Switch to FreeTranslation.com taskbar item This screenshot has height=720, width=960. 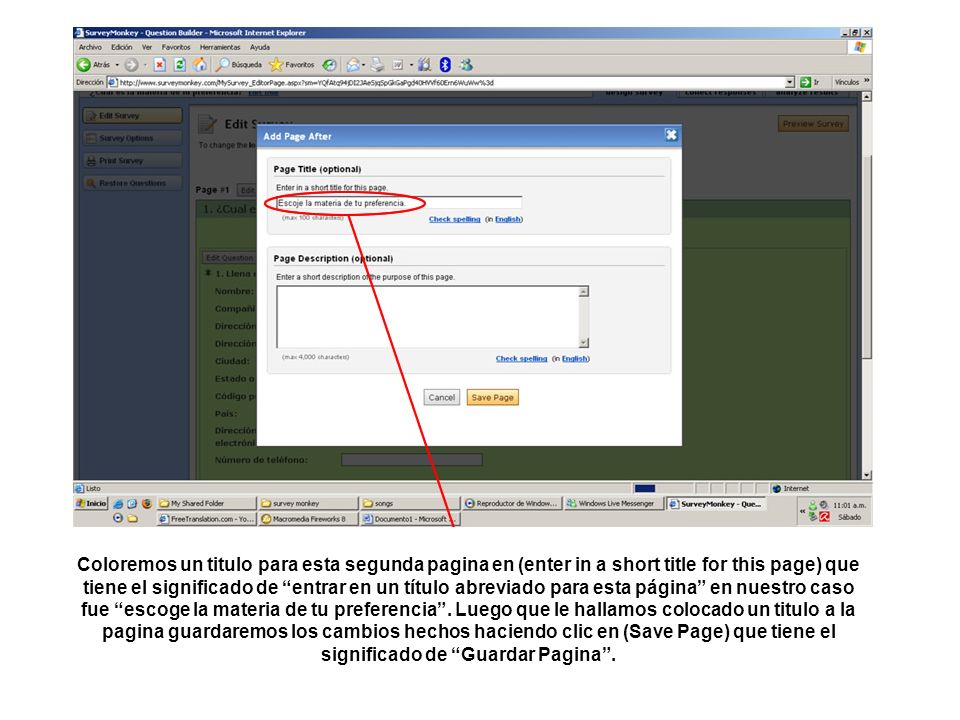click(206, 519)
